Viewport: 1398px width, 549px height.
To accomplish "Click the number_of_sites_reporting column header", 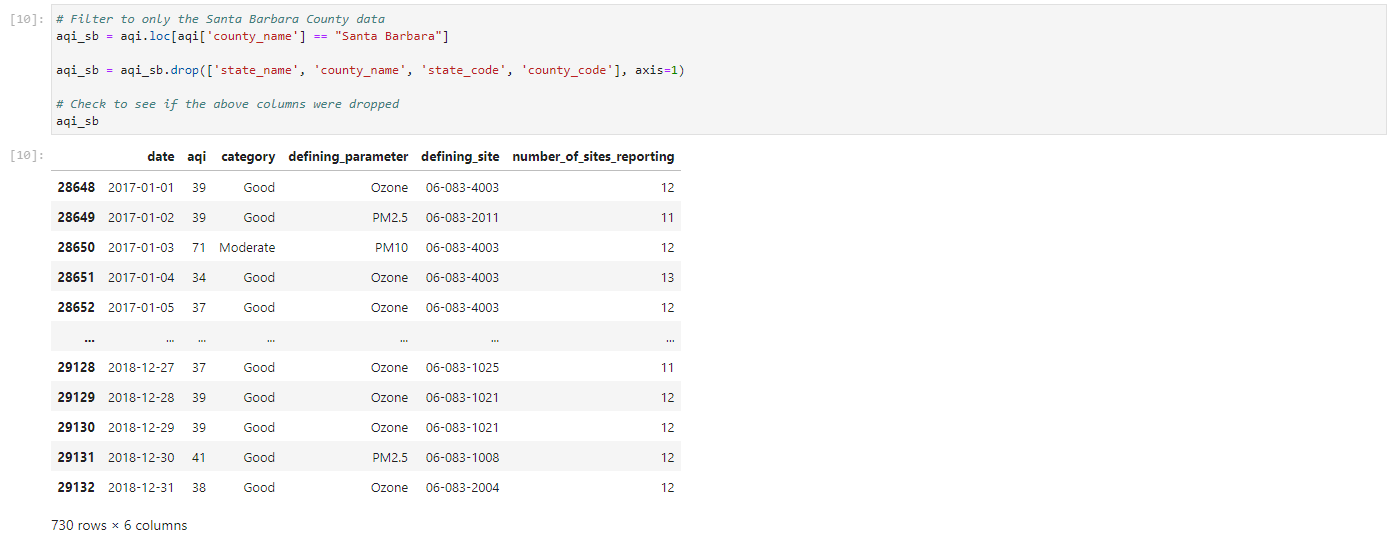I will (x=593, y=157).
